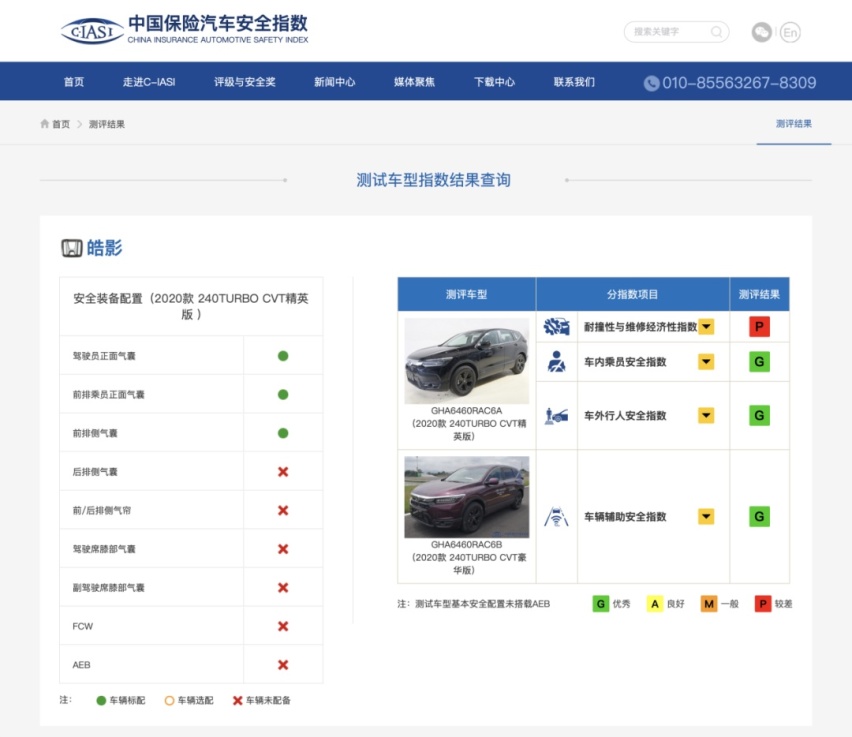This screenshot has height=737, width=852.
Task: Click the vehicle assistance safety index icon
Action: point(556,516)
